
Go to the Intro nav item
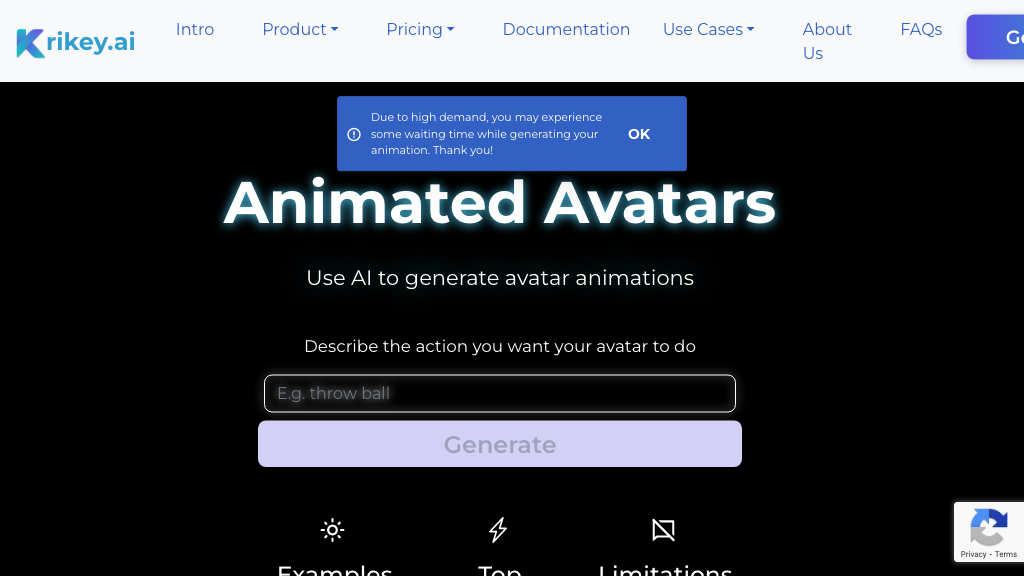point(195,30)
